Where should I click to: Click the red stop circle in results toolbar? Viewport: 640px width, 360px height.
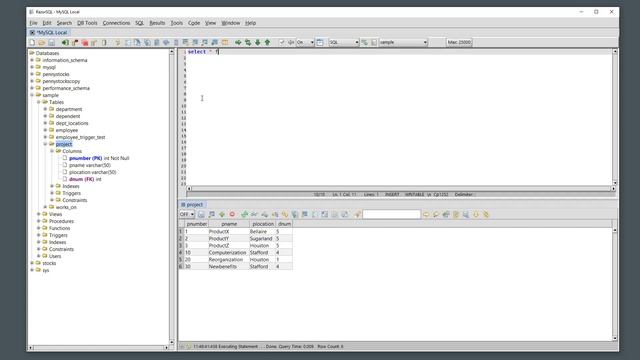(232, 215)
